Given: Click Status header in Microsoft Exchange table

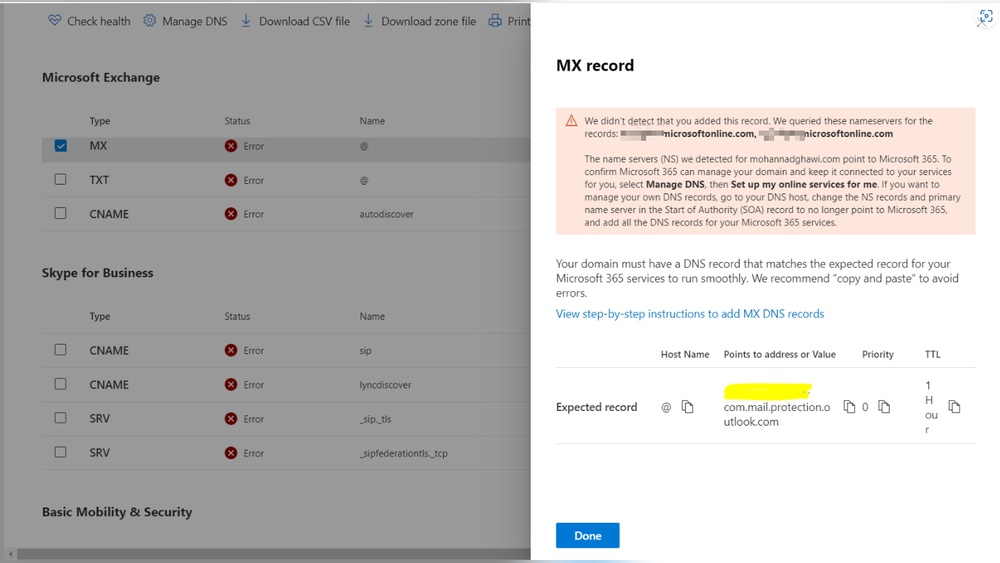Looking at the screenshot, I should click(x=237, y=121).
